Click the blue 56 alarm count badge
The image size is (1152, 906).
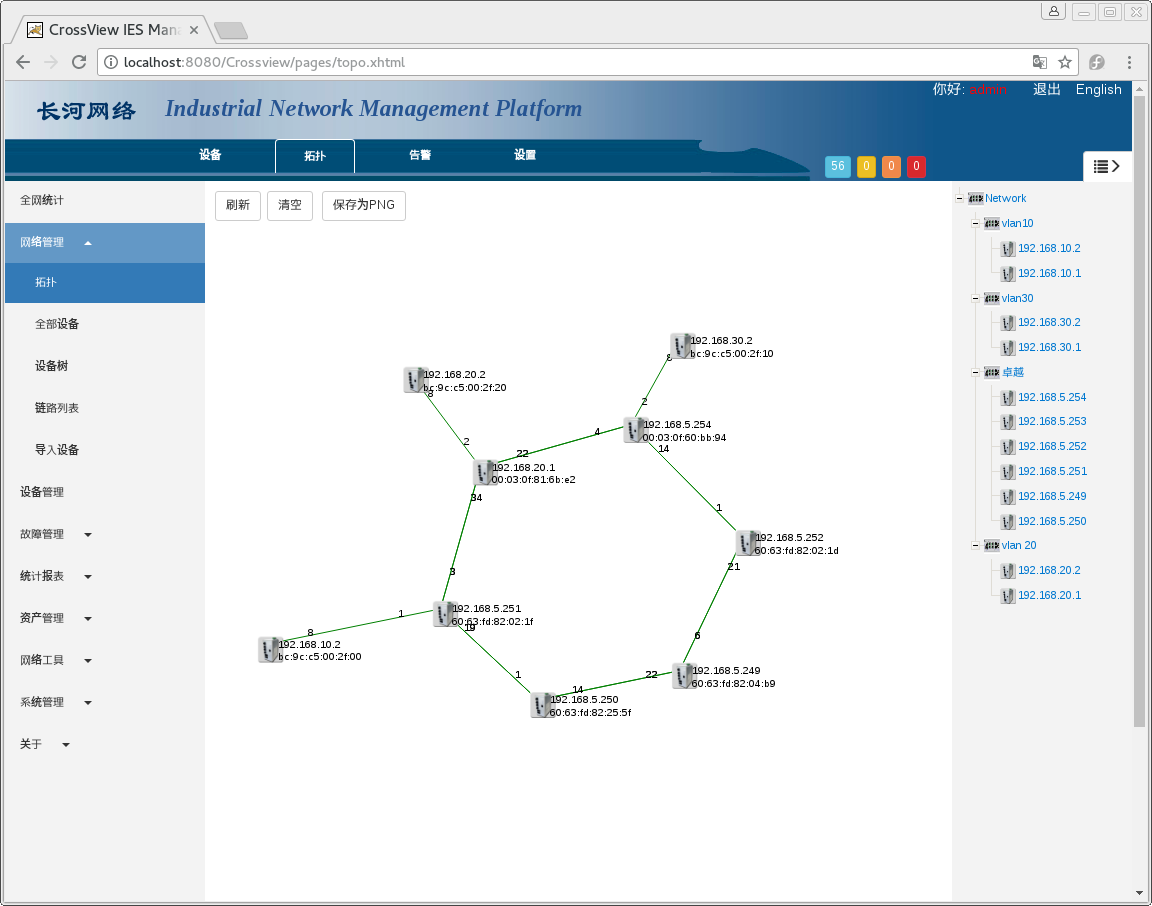(x=837, y=166)
